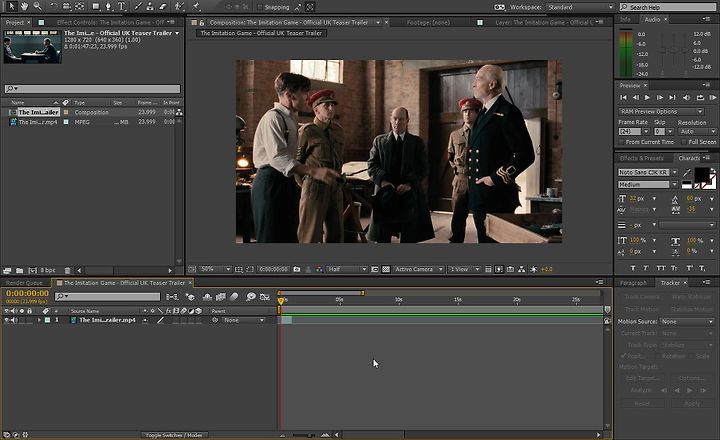Open the 1 View layout dropdown

point(464,269)
